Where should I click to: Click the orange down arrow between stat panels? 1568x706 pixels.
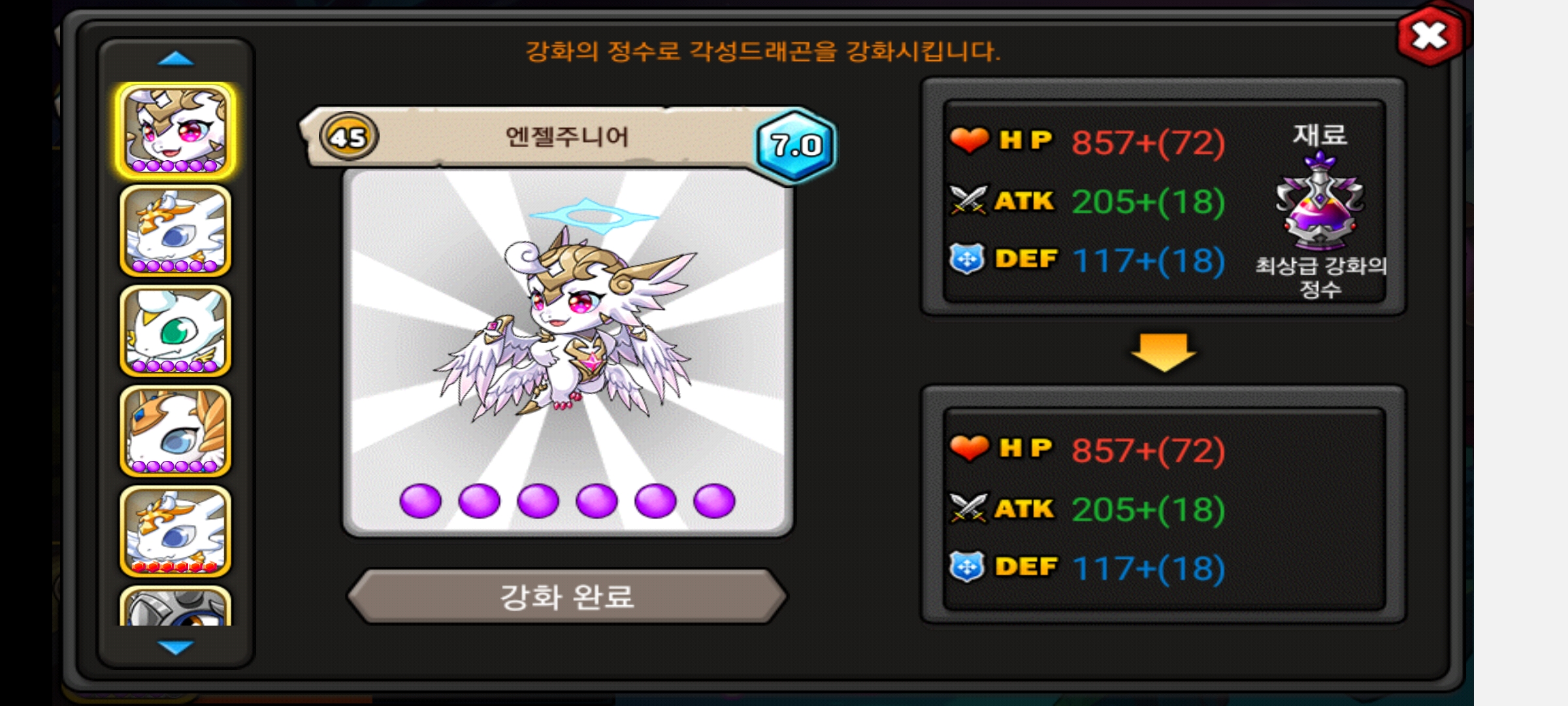pos(1164,352)
